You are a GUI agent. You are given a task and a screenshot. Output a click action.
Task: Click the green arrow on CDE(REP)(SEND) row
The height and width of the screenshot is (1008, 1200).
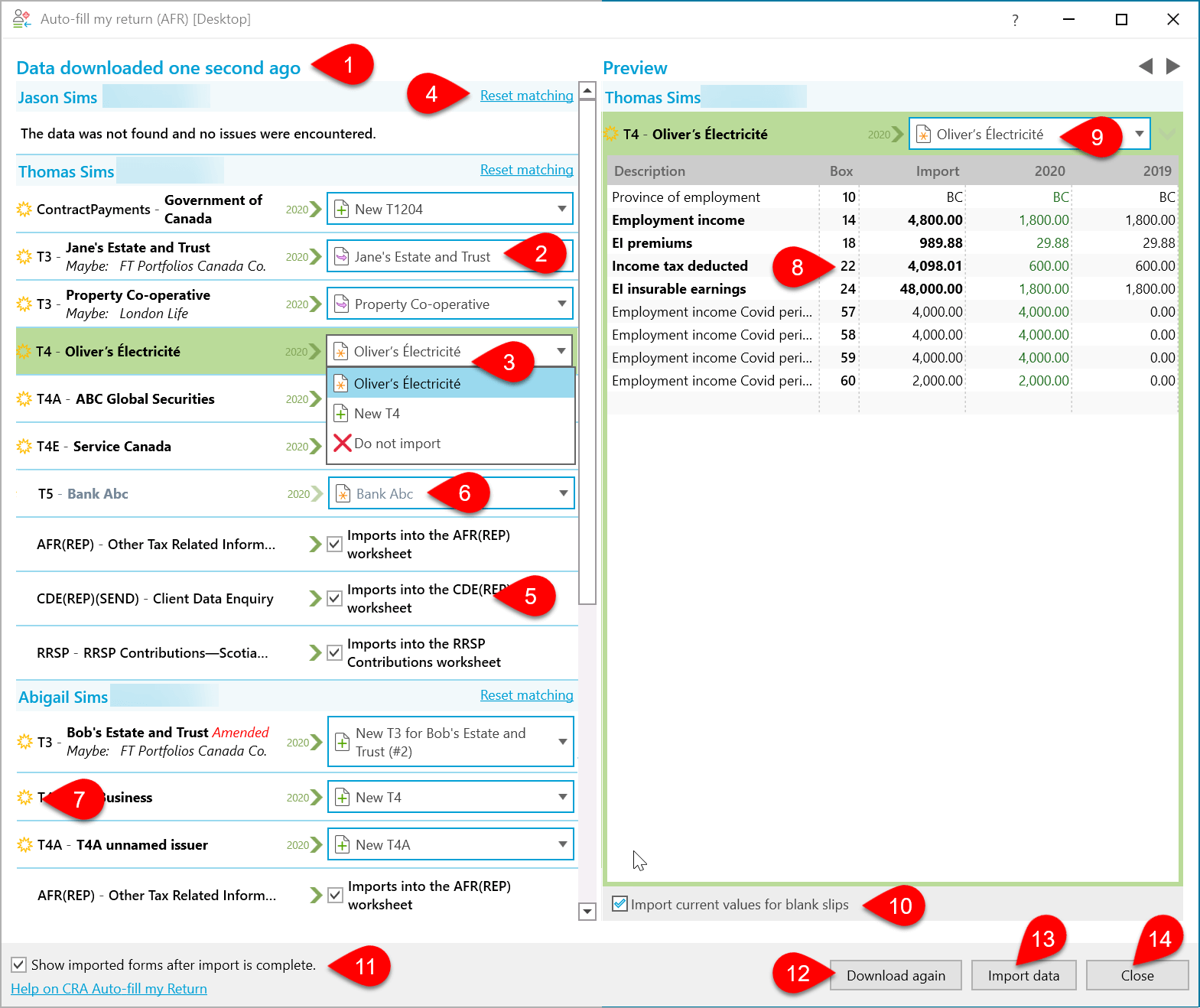[316, 598]
